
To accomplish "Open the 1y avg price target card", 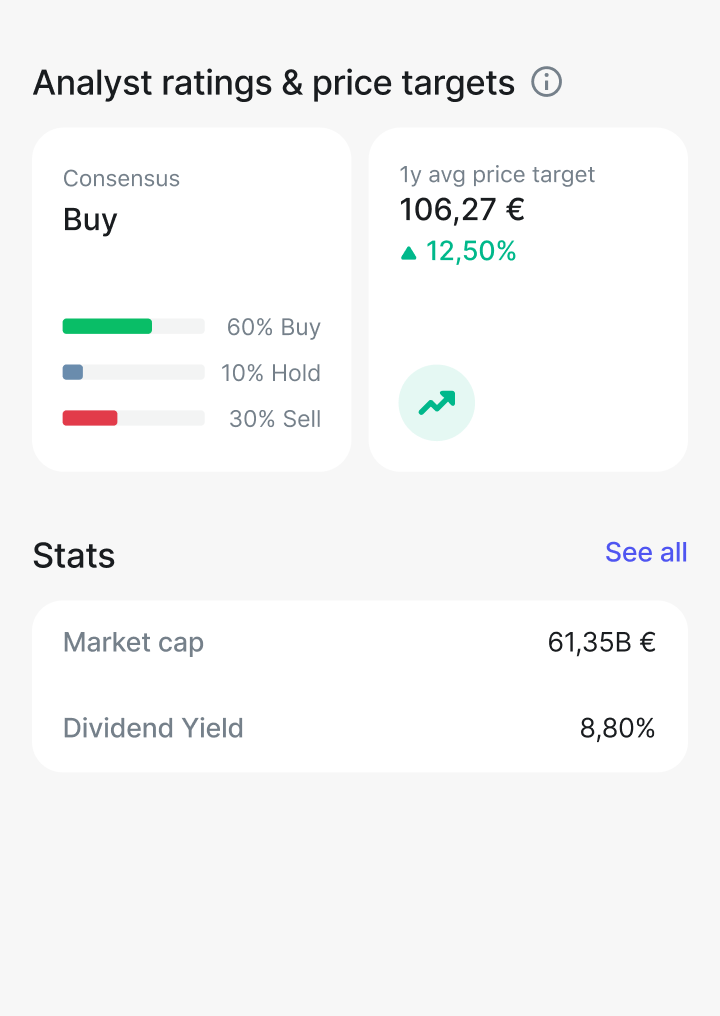I will coord(528,299).
